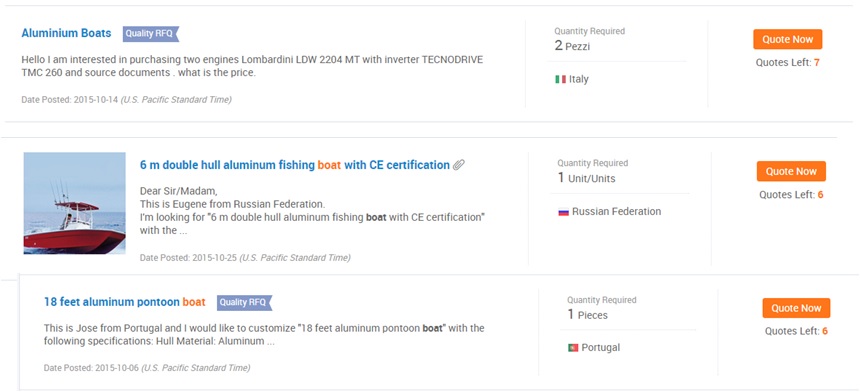Click the Portugal flag icon

point(573,348)
